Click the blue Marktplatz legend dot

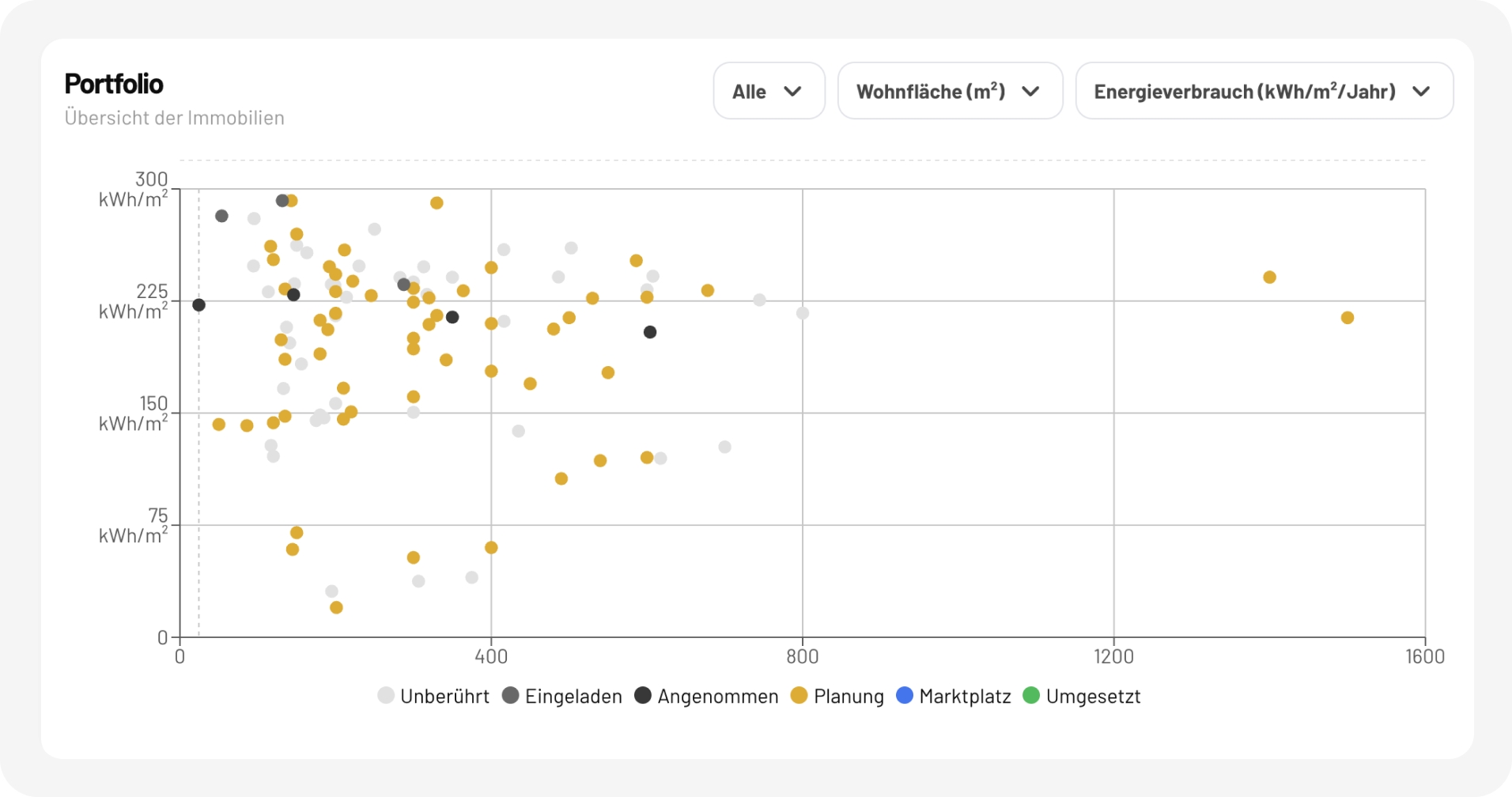coord(905,695)
